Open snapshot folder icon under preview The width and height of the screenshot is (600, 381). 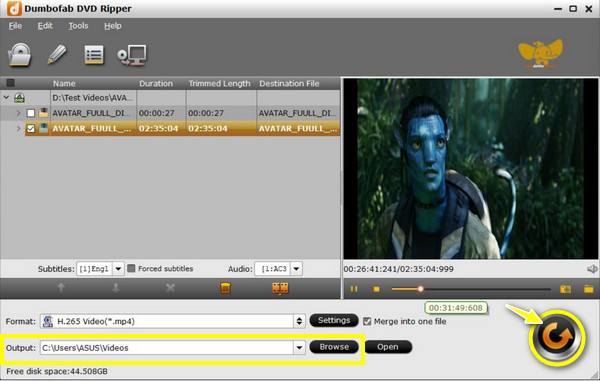(x=589, y=289)
